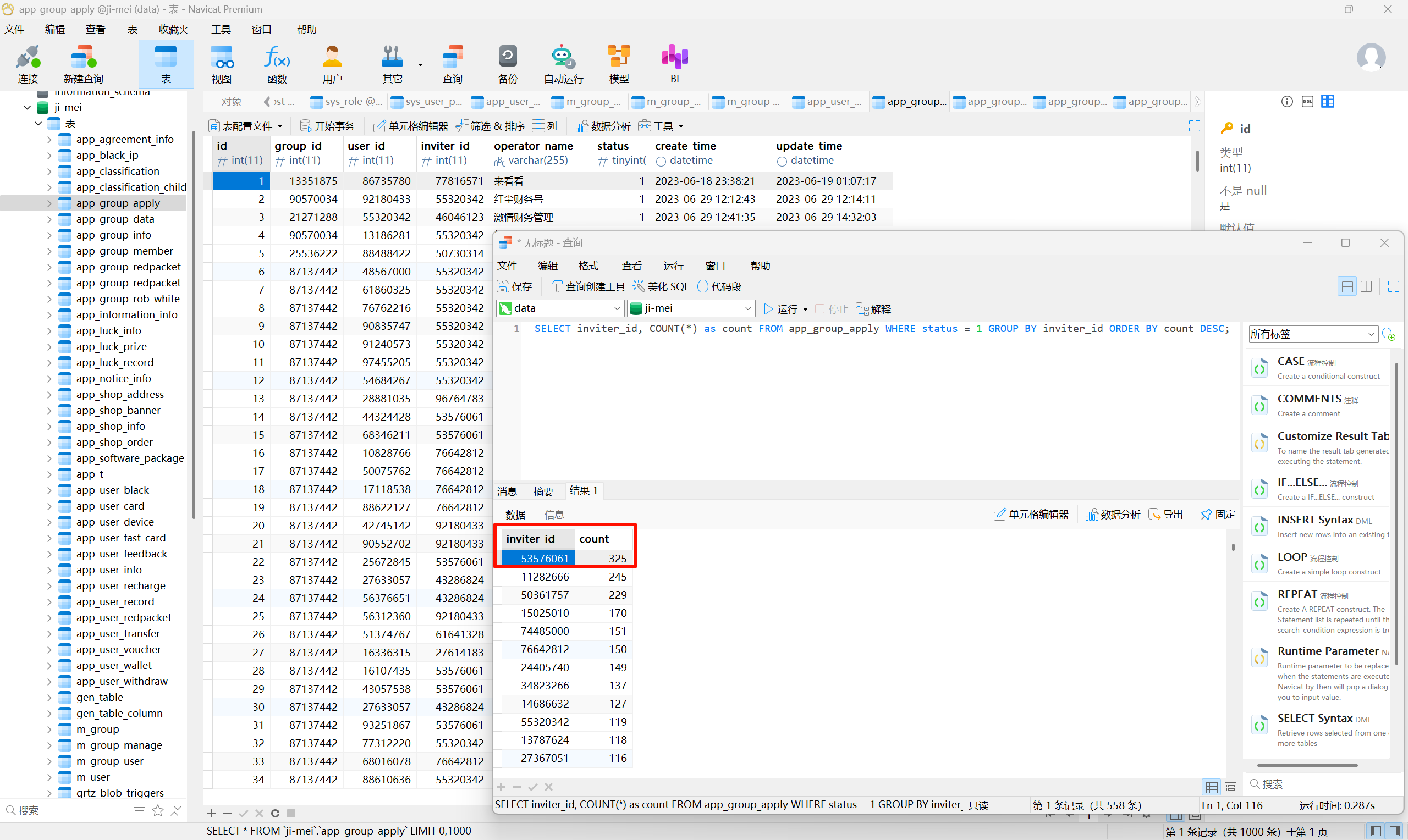
Task: Select the CASE snippet entry
Action: 1317,368
